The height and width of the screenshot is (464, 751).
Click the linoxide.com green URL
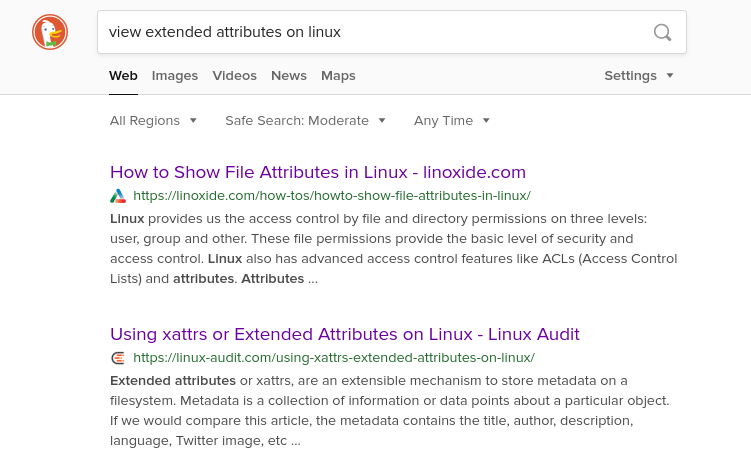point(332,196)
